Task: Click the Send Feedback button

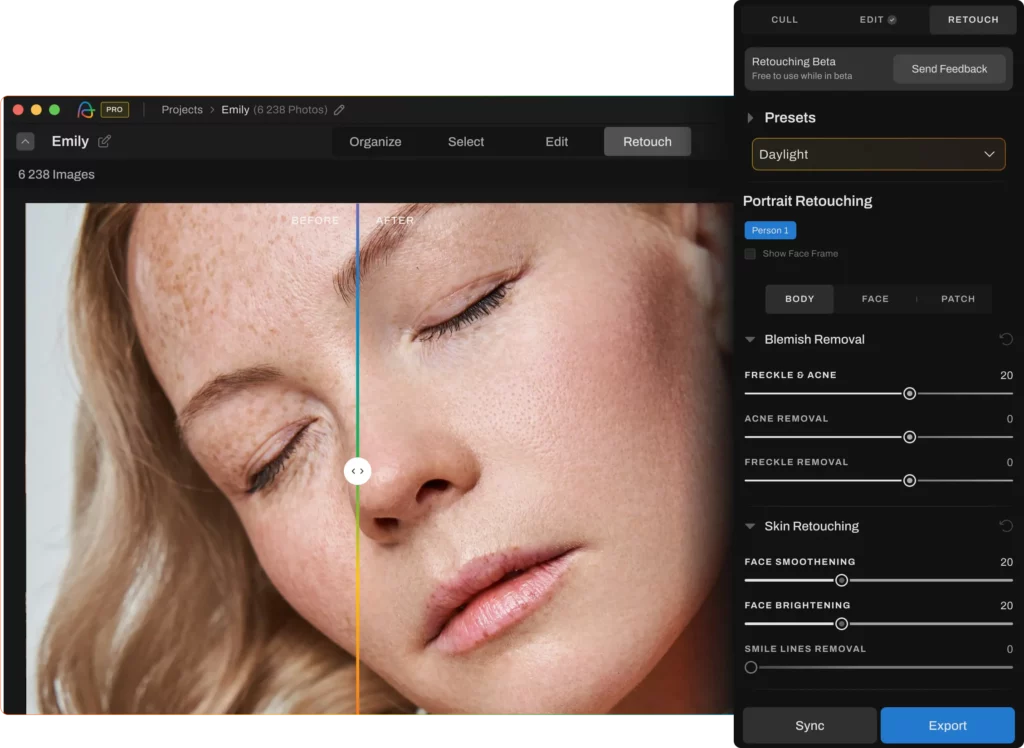Action: pyautogui.click(x=948, y=68)
